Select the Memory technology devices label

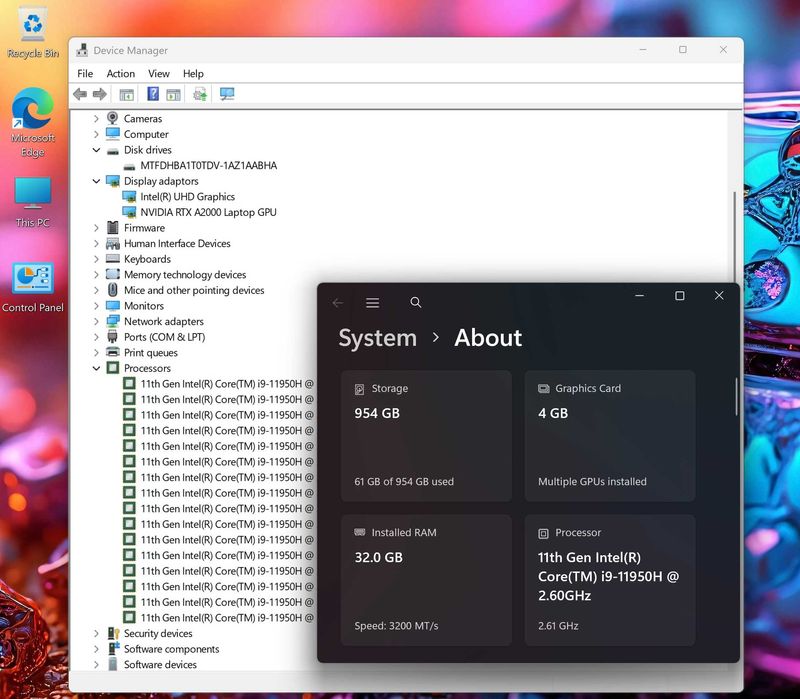[185, 274]
